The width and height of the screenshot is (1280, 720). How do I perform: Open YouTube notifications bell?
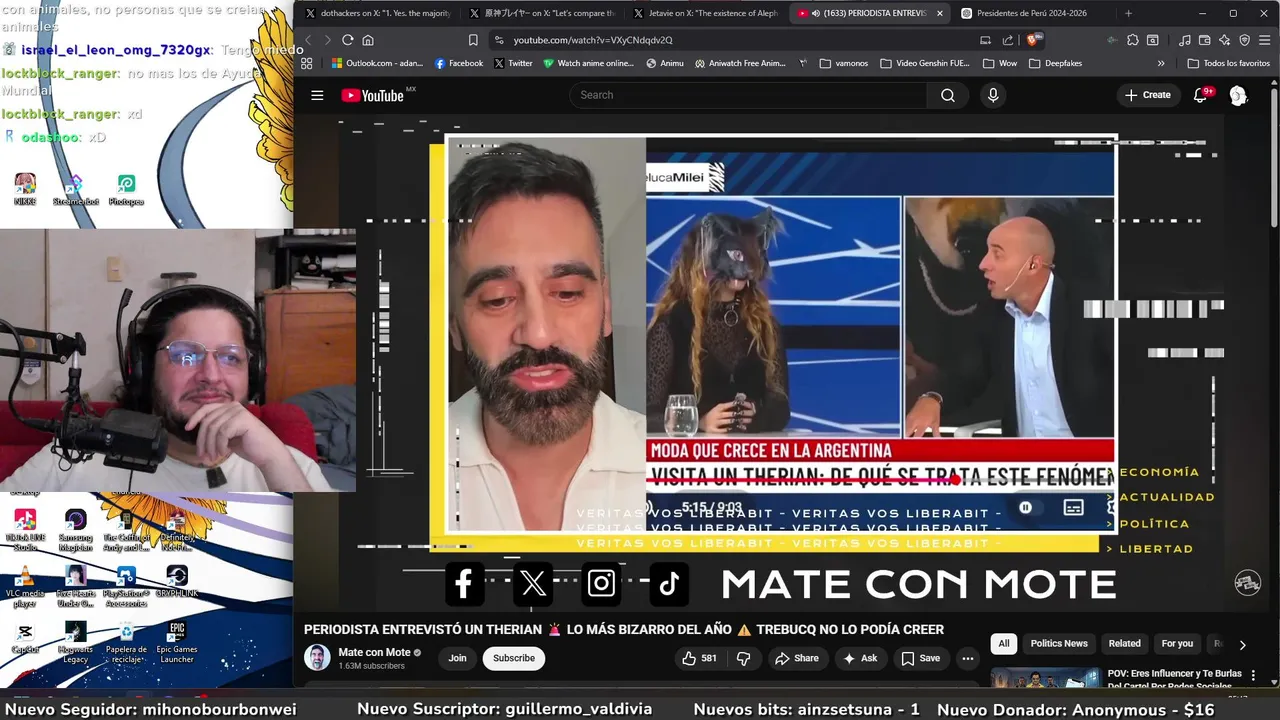click(1200, 95)
